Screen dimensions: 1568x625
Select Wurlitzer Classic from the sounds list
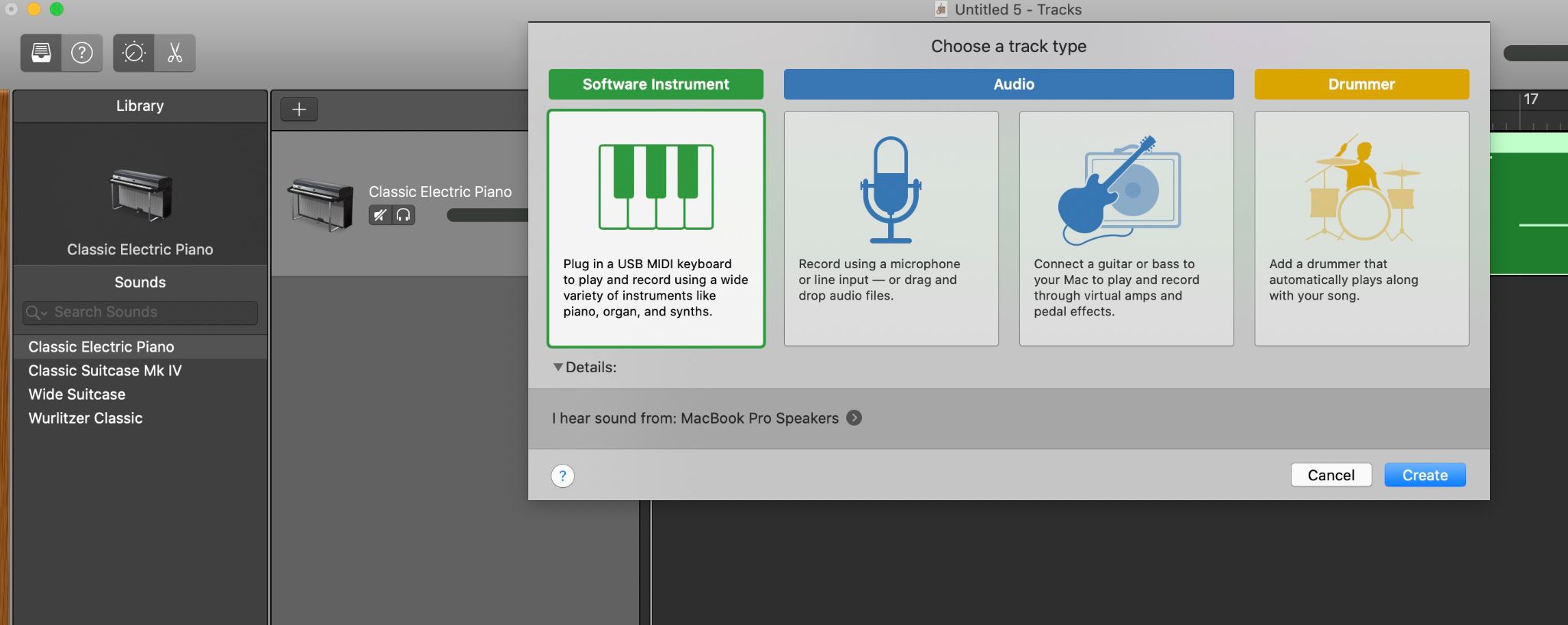coord(86,418)
